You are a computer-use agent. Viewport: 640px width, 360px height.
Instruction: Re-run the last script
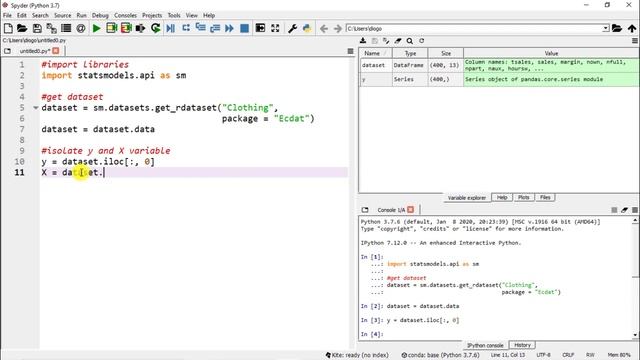point(156,28)
